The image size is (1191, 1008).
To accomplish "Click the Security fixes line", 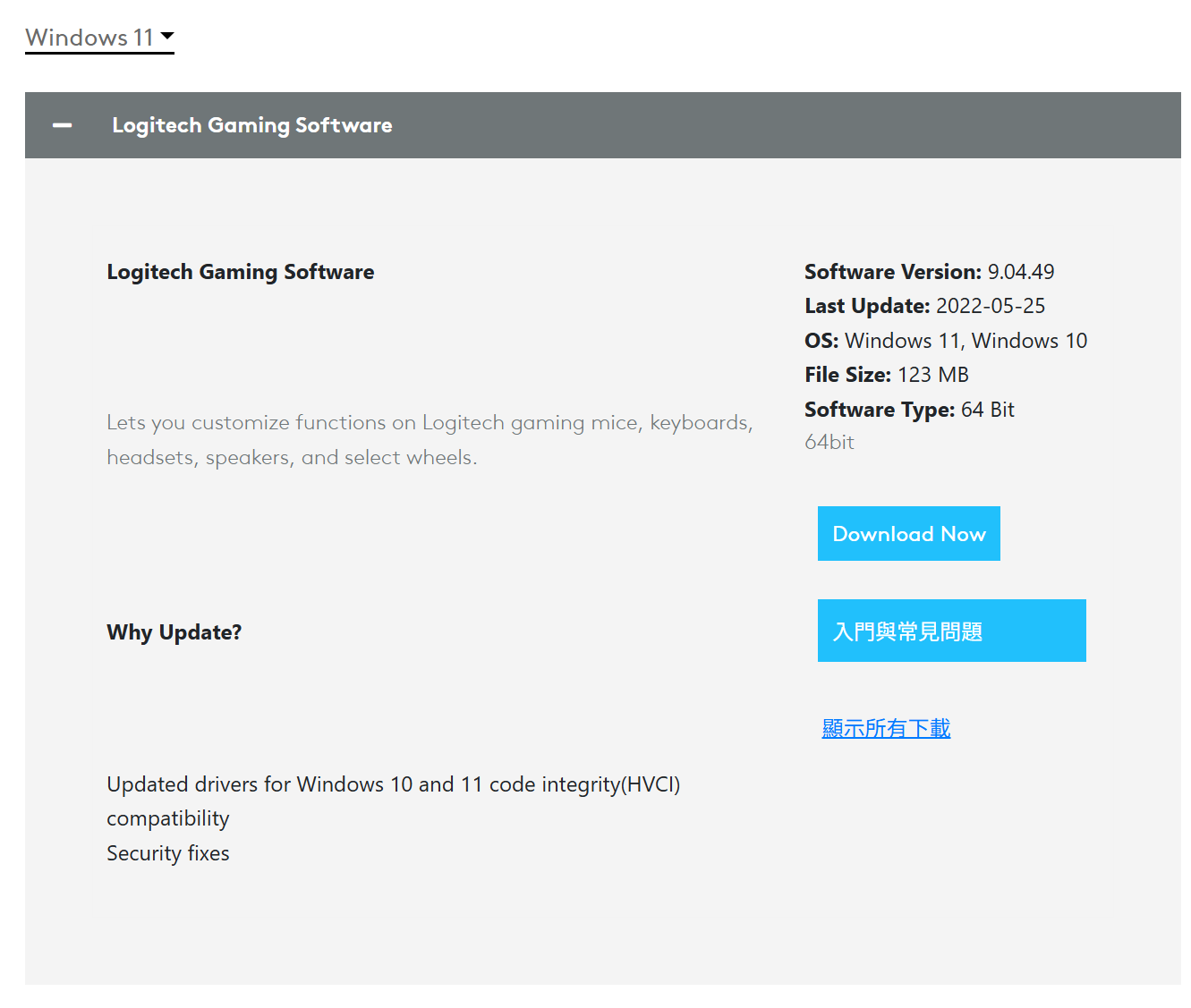I will 167,853.
